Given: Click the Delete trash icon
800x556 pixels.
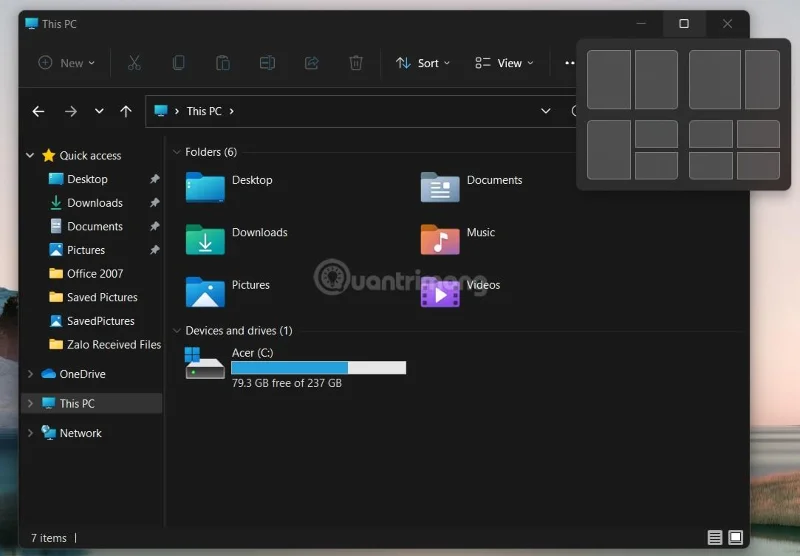Looking at the screenshot, I should pos(356,63).
